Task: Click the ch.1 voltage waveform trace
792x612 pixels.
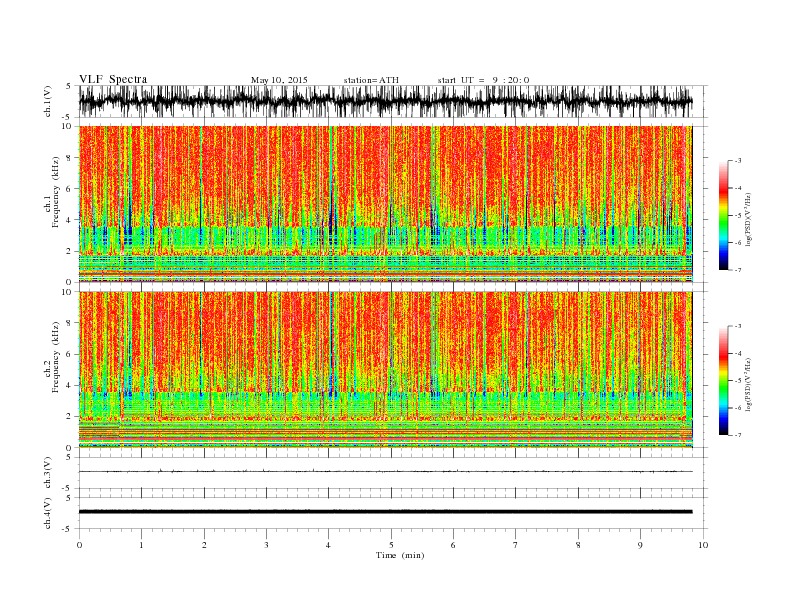Action: point(385,101)
